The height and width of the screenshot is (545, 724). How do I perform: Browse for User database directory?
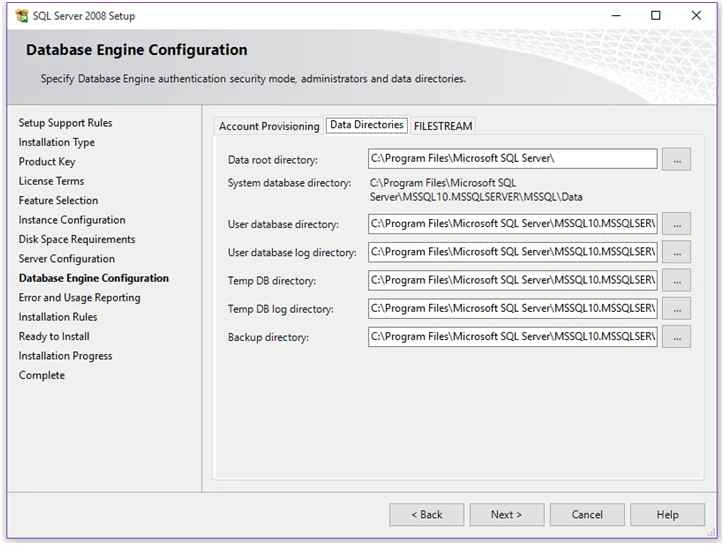click(x=676, y=224)
